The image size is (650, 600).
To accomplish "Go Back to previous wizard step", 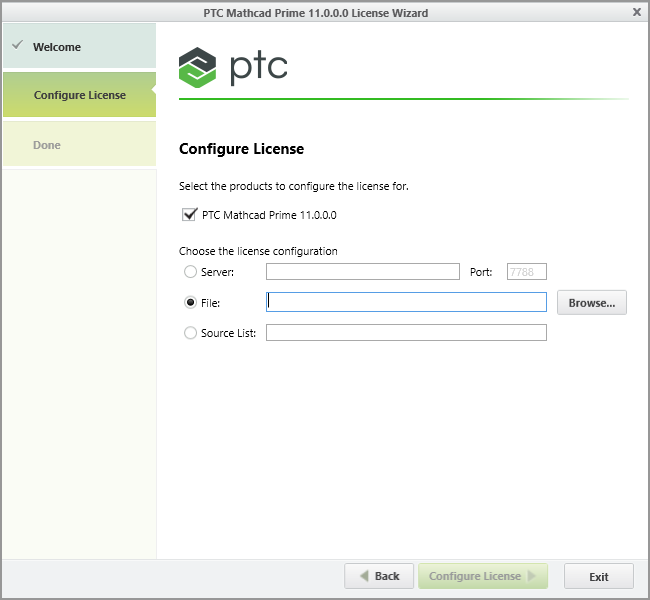I will point(379,576).
